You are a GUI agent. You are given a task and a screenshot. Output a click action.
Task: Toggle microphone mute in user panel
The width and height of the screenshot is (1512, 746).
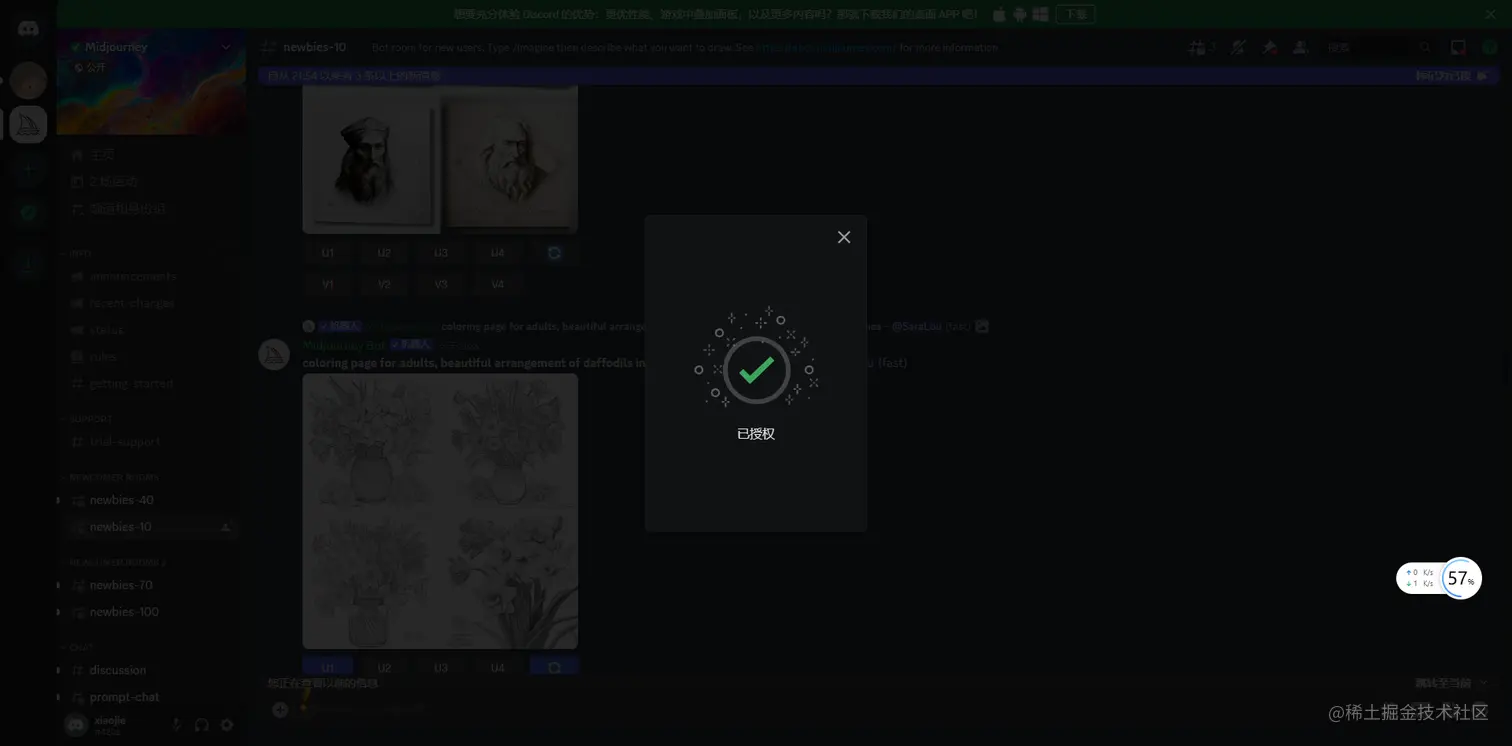pos(176,725)
